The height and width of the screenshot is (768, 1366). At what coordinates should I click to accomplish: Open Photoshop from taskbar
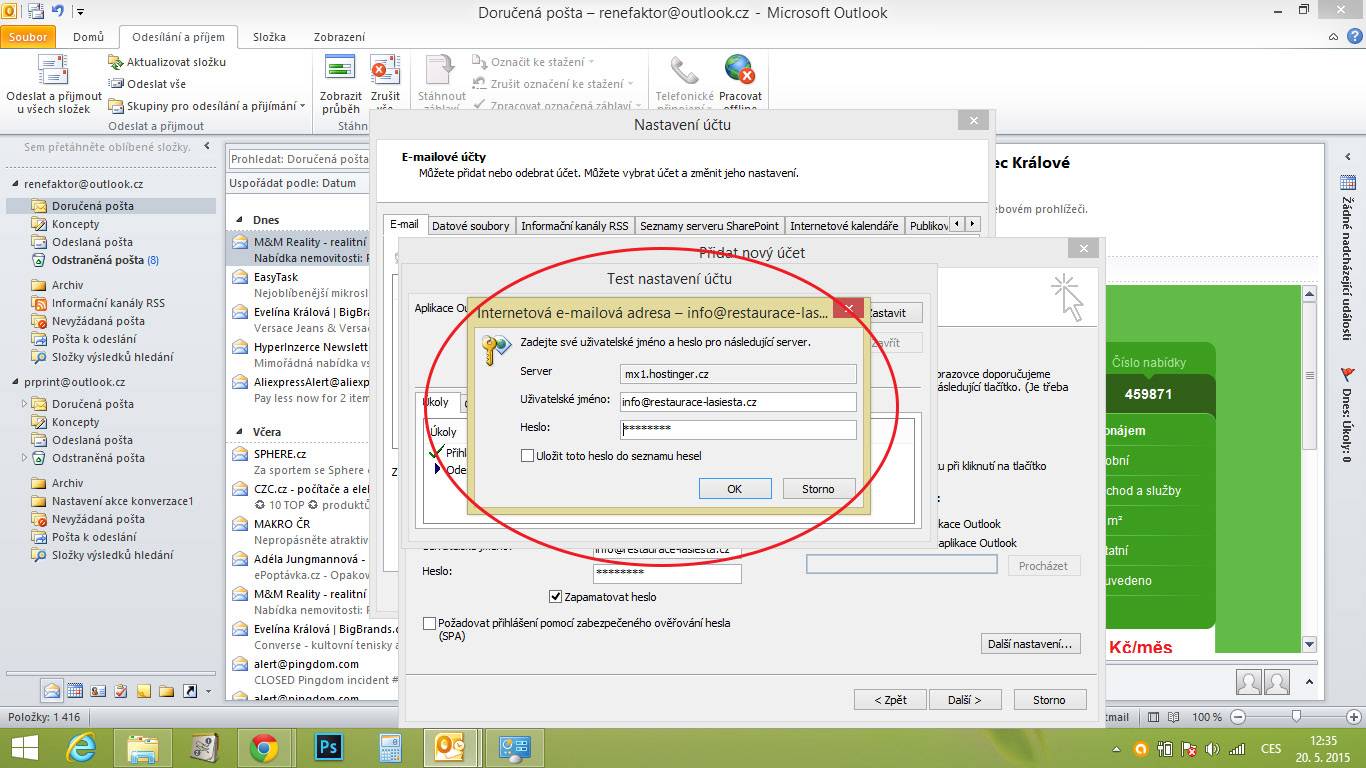[327, 747]
